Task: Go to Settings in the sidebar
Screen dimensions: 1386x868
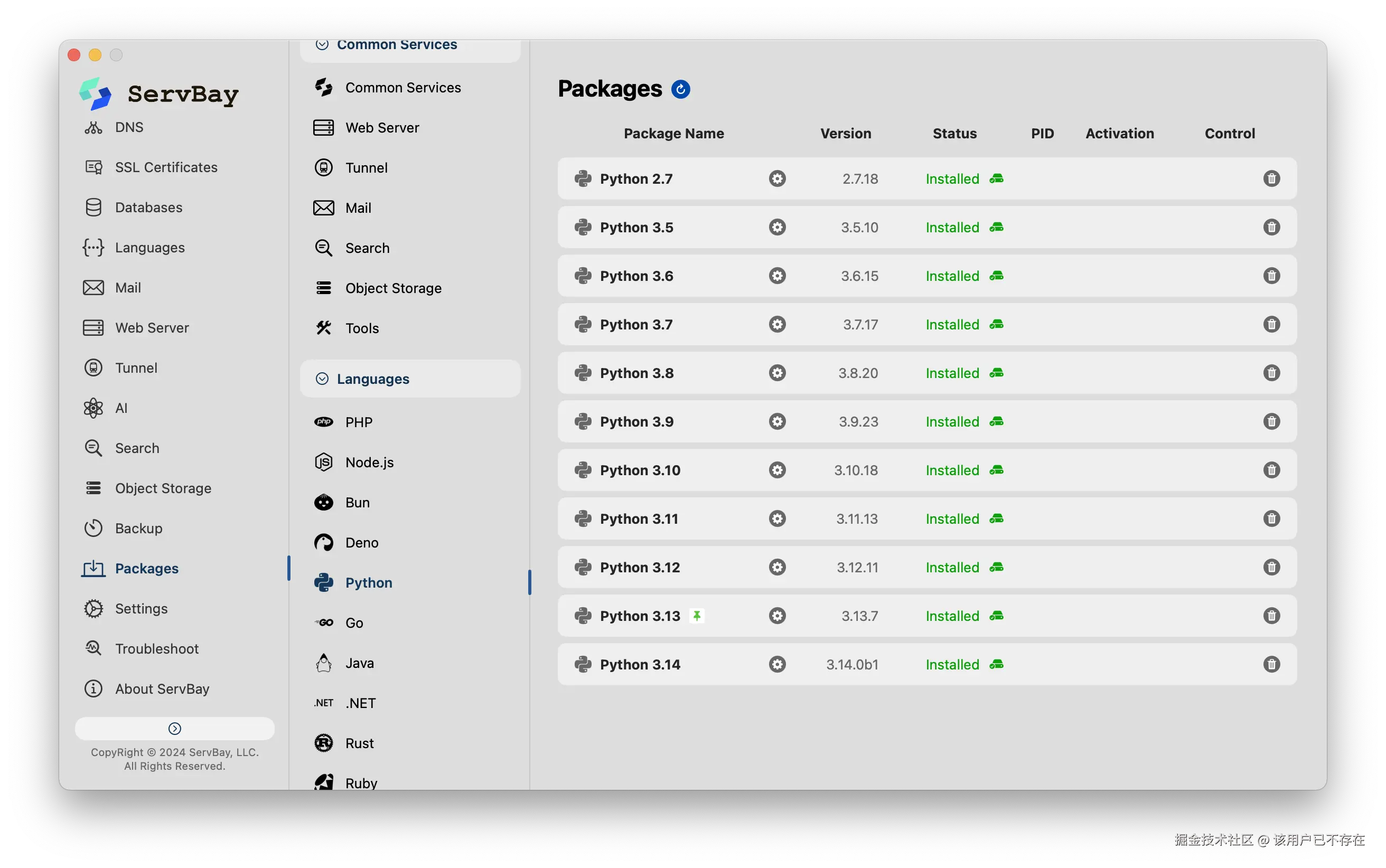Action: [x=141, y=609]
